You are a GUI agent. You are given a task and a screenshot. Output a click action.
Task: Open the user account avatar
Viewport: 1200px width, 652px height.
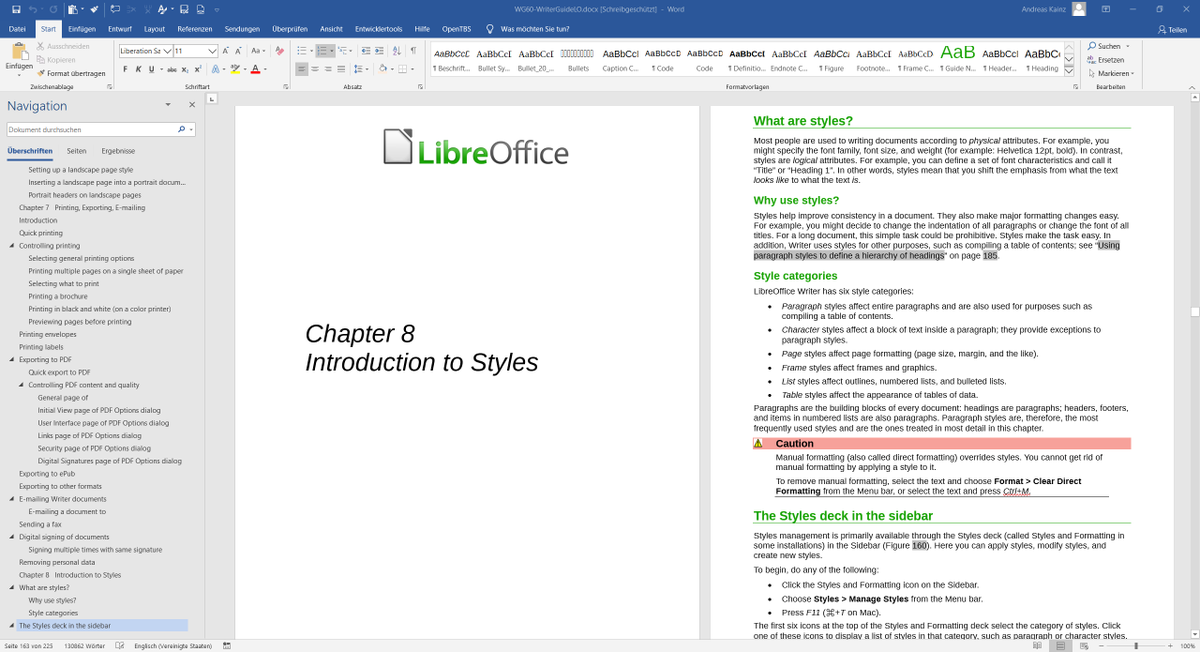(1079, 9)
